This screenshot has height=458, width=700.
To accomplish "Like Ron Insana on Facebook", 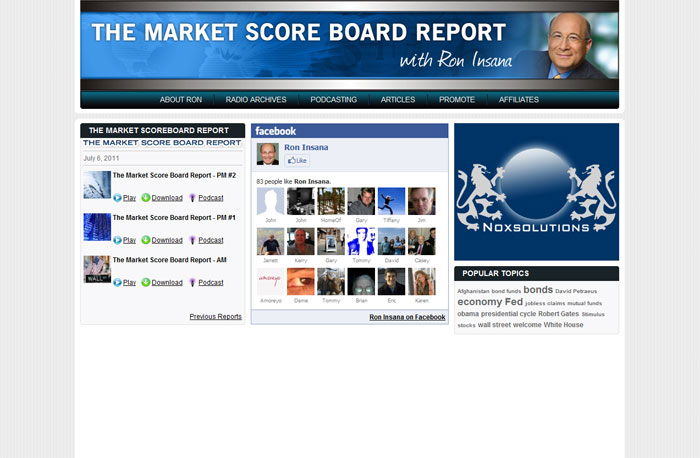I will tap(297, 160).
